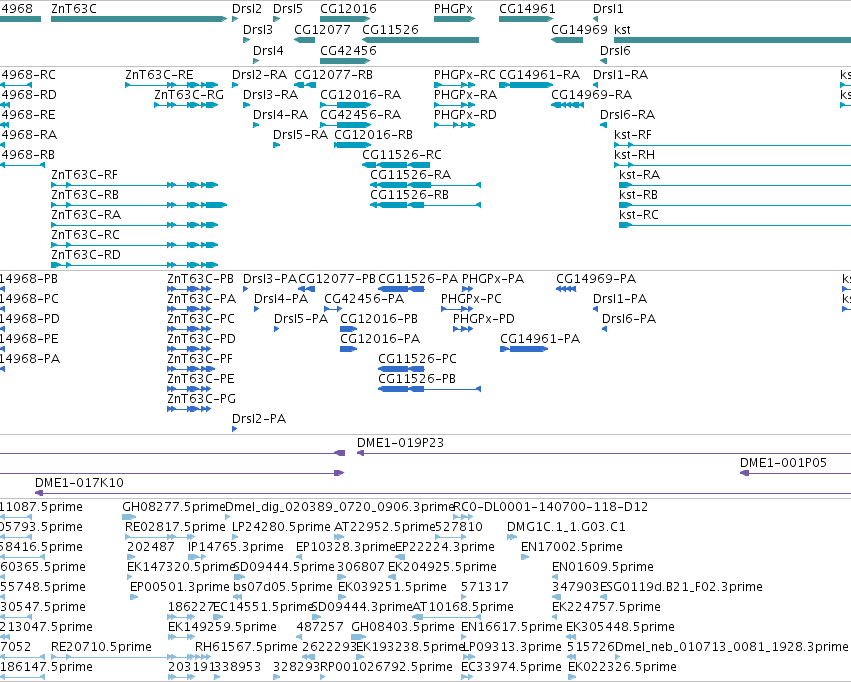851x682 pixels.
Task: Select EST AT22952.5prime
Action: (384, 526)
